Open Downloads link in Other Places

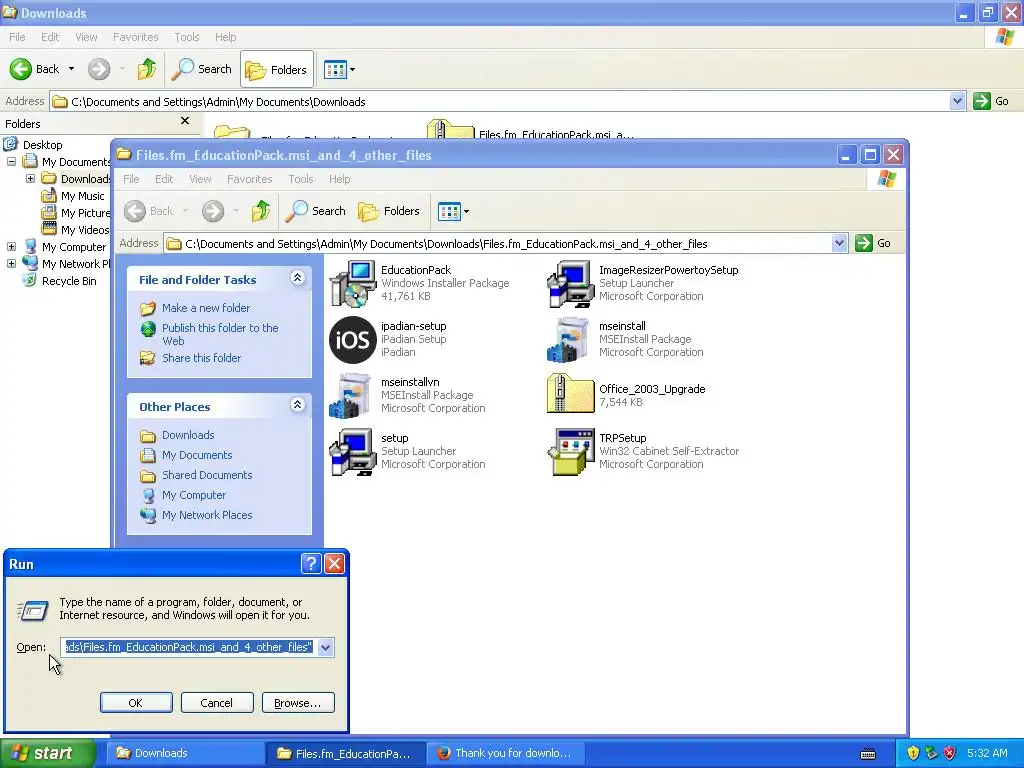188,435
